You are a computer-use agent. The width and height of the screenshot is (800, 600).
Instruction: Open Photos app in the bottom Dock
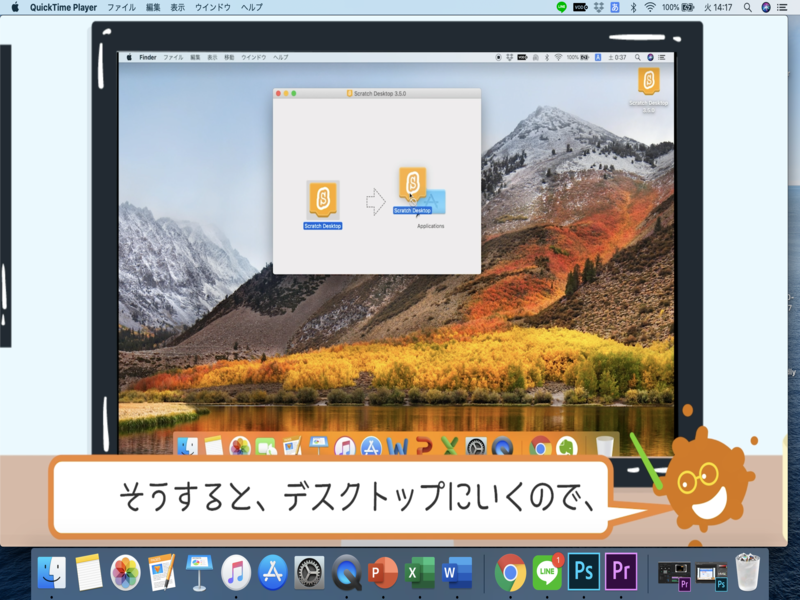tap(125, 572)
